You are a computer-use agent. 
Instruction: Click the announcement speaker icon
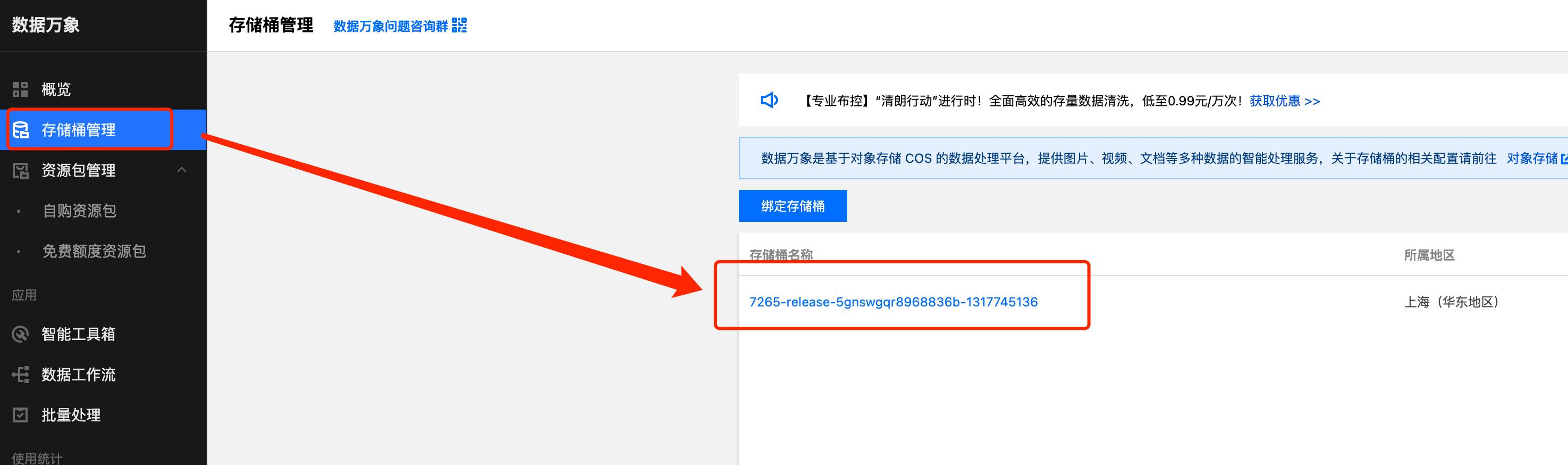[x=770, y=100]
